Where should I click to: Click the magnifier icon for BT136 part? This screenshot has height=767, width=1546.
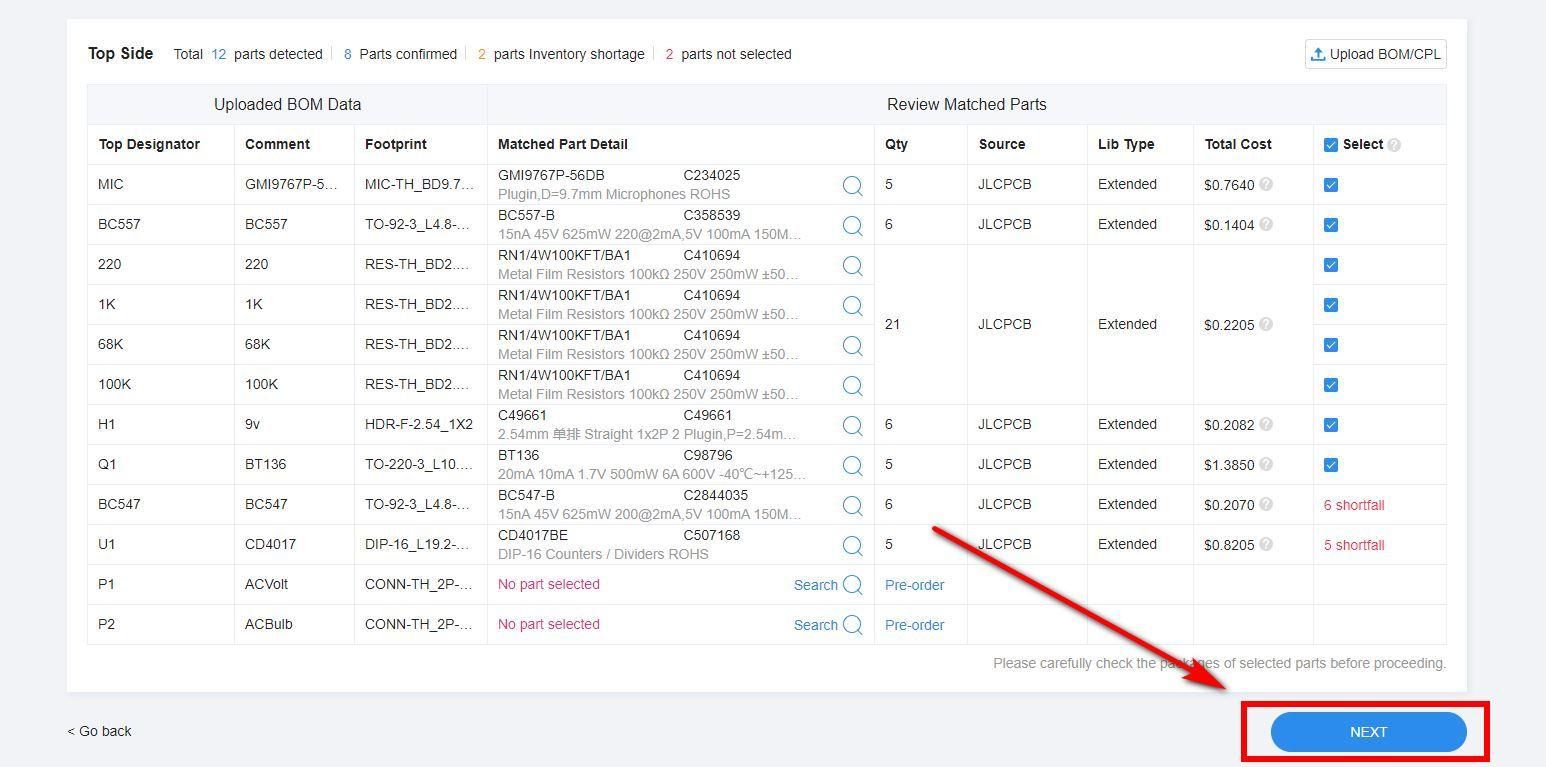click(852, 465)
